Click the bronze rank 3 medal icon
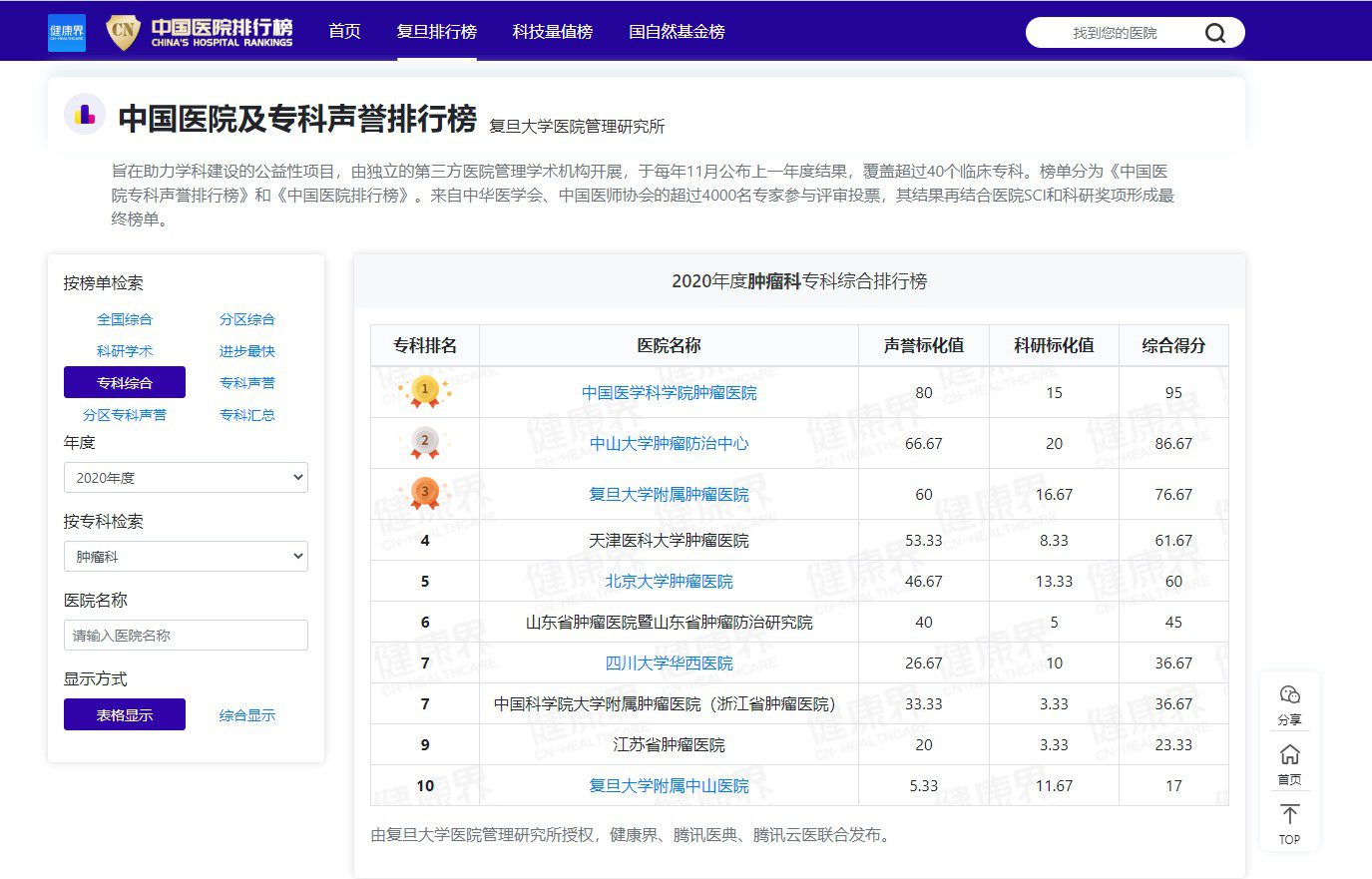This screenshot has height=879, width=1372. point(425,493)
